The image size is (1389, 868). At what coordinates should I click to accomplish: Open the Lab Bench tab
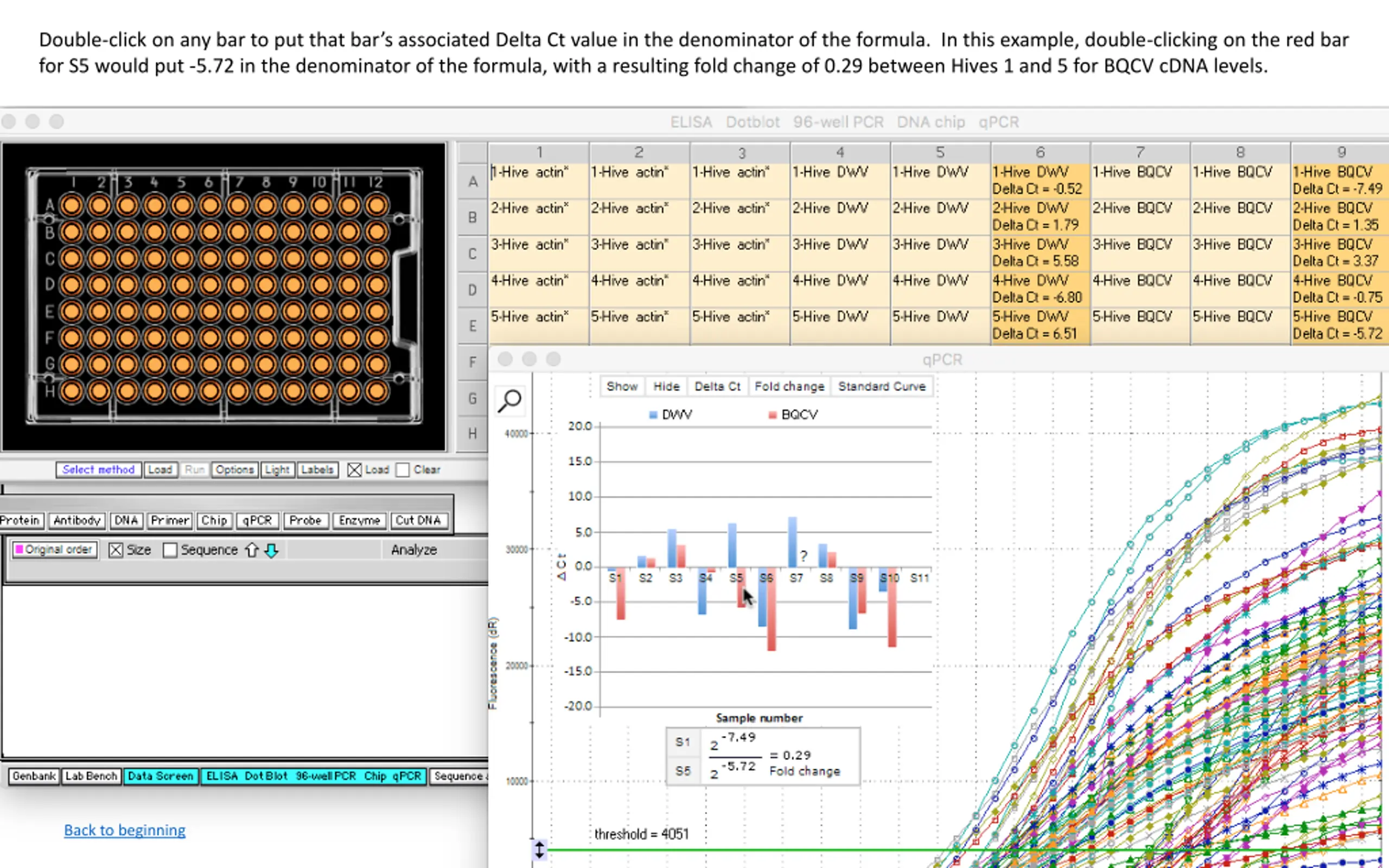[x=91, y=776]
